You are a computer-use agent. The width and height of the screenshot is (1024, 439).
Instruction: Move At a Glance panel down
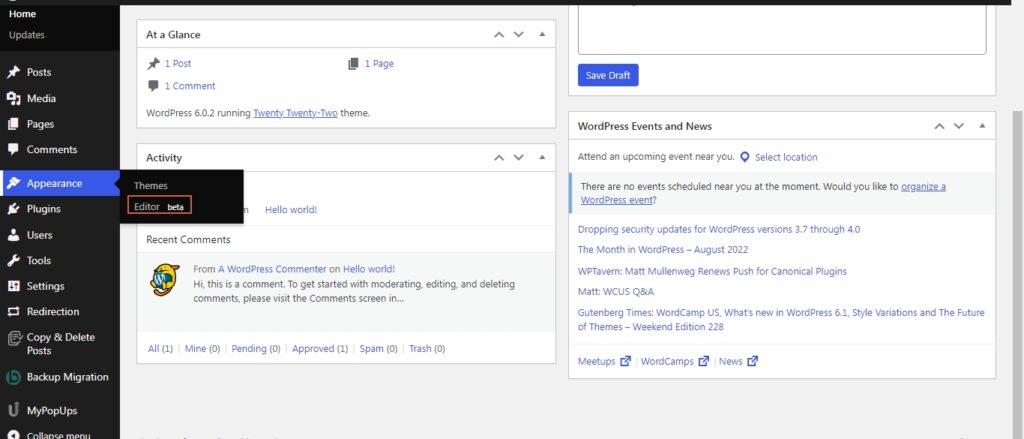[519, 35]
